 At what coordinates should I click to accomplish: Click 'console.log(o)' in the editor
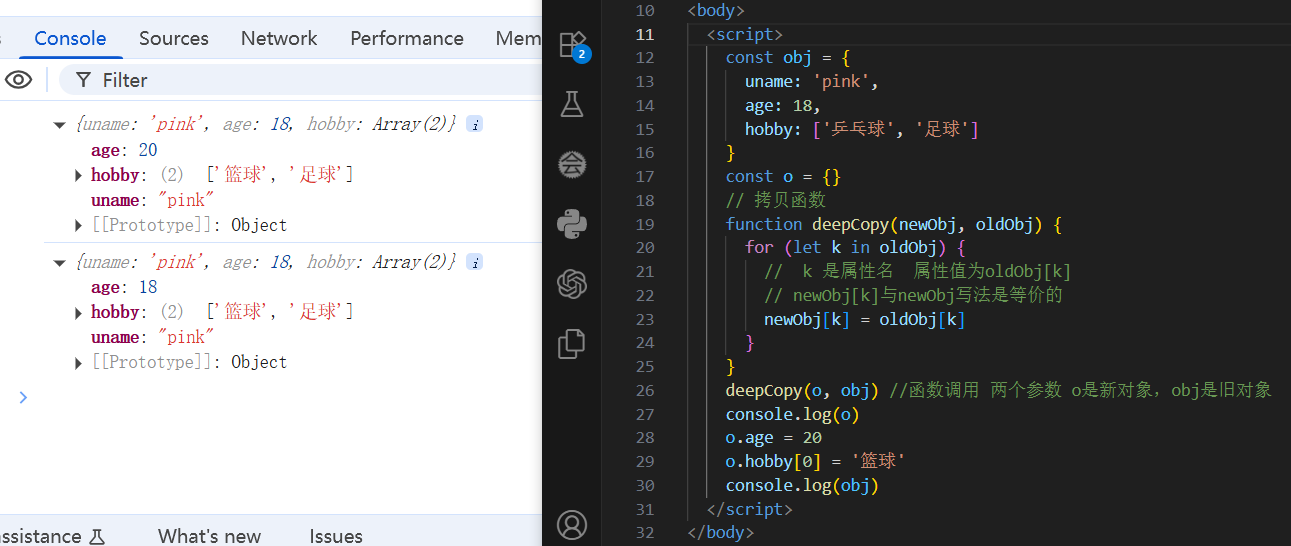pos(793,414)
